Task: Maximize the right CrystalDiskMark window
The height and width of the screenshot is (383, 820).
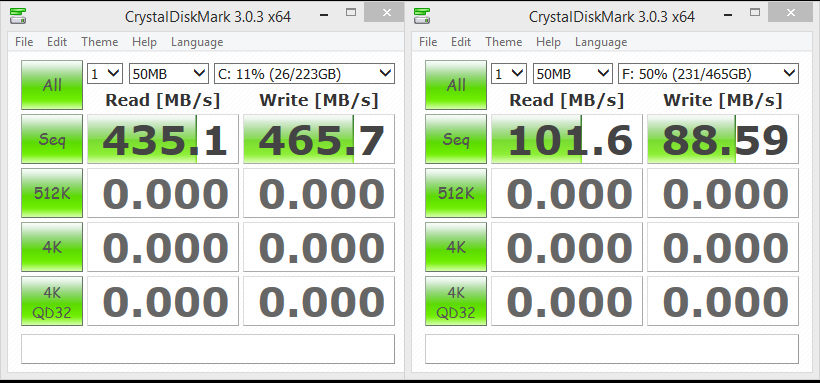Action: pyautogui.click(x=755, y=13)
